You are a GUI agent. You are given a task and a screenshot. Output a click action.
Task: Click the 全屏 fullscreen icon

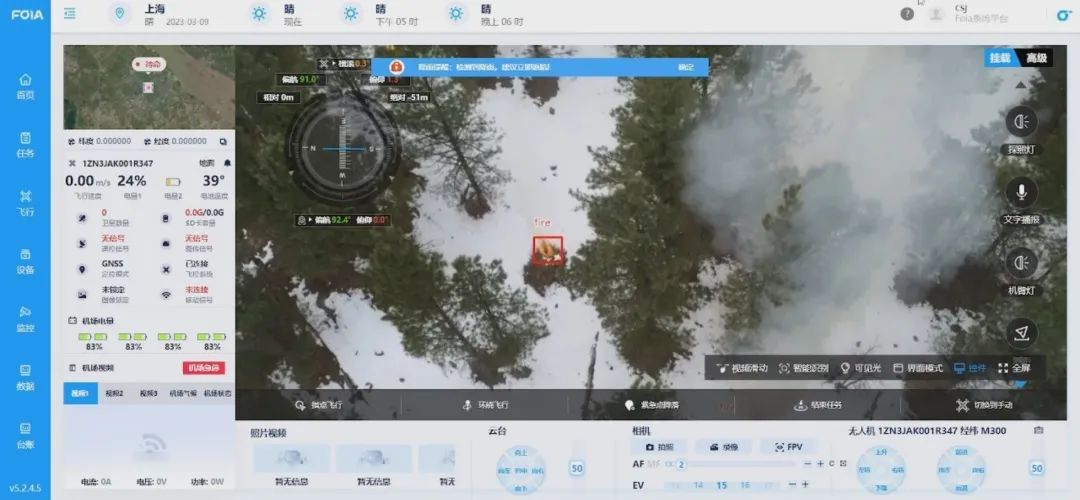point(1014,368)
